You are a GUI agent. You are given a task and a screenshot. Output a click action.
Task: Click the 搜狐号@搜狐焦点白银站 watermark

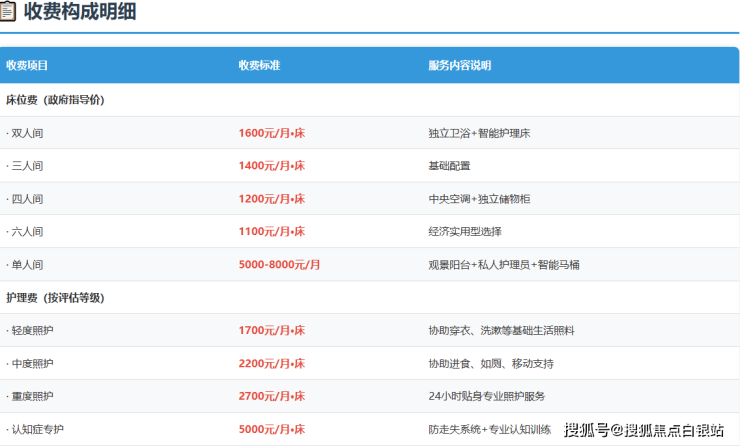coord(644,430)
